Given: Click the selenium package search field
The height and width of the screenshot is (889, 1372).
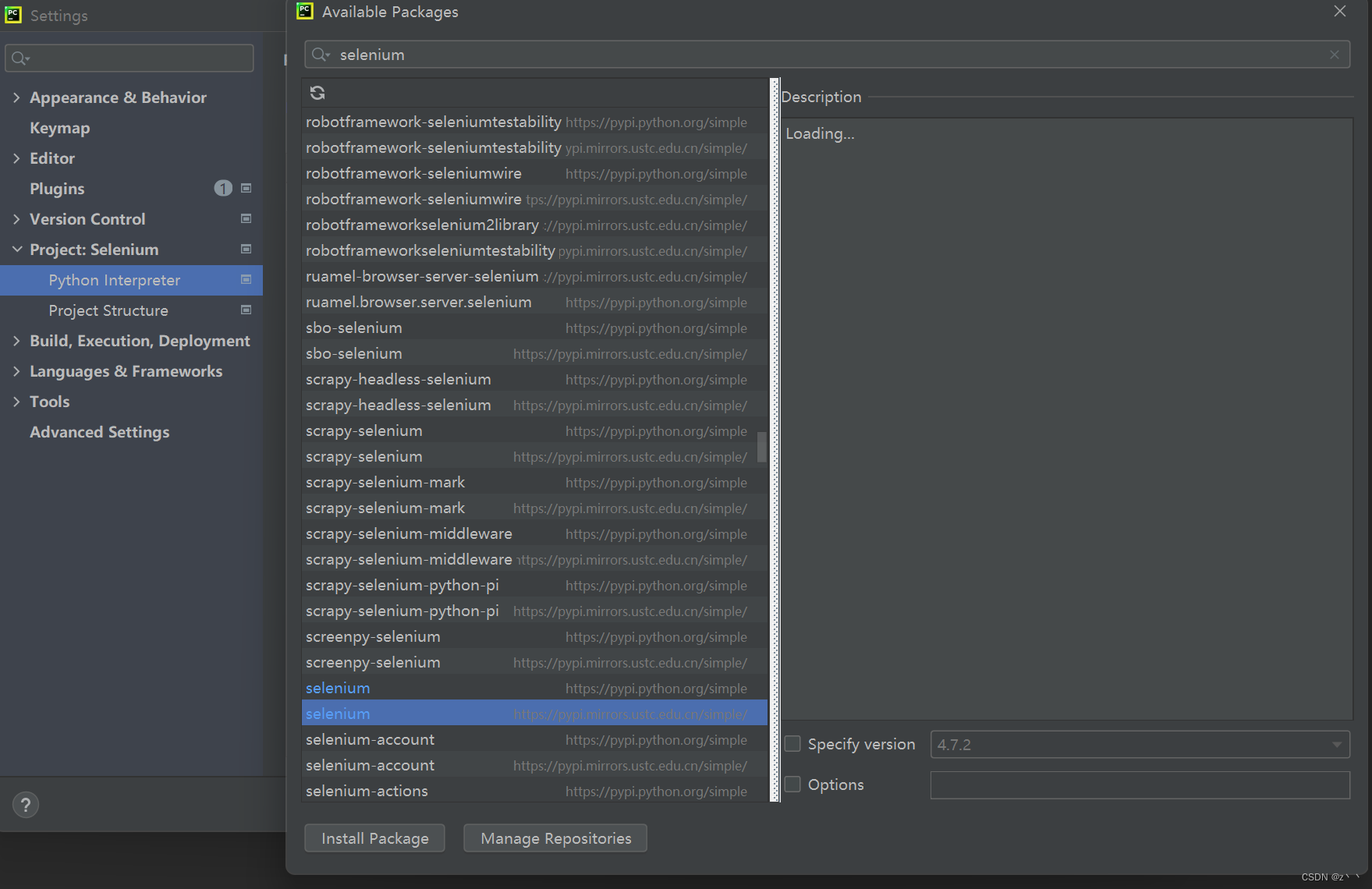Looking at the screenshot, I should coord(828,55).
